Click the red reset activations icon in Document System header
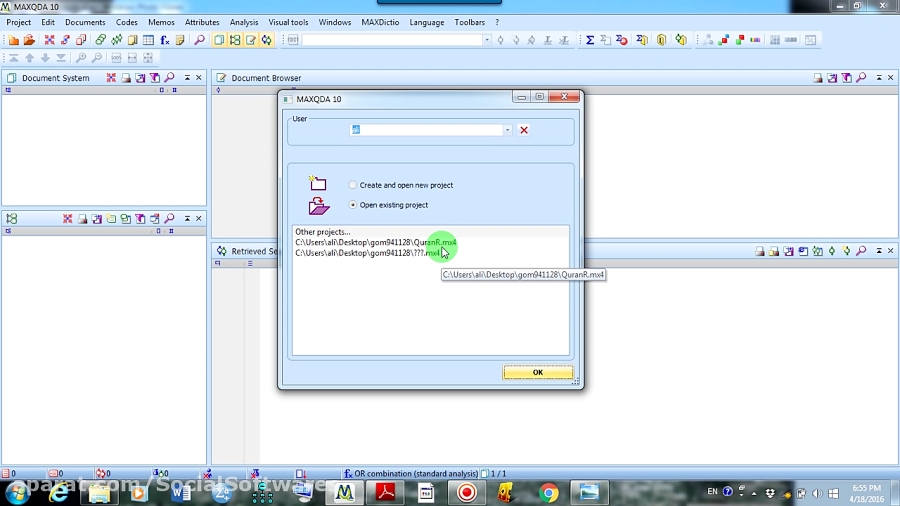 click(x=111, y=77)
